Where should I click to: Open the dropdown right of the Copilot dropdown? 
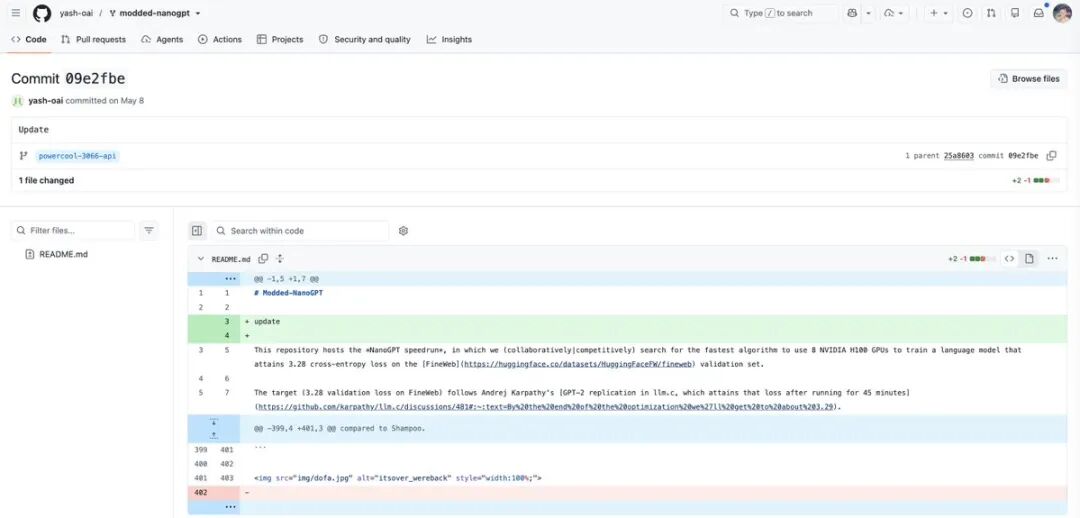[894, 13]
